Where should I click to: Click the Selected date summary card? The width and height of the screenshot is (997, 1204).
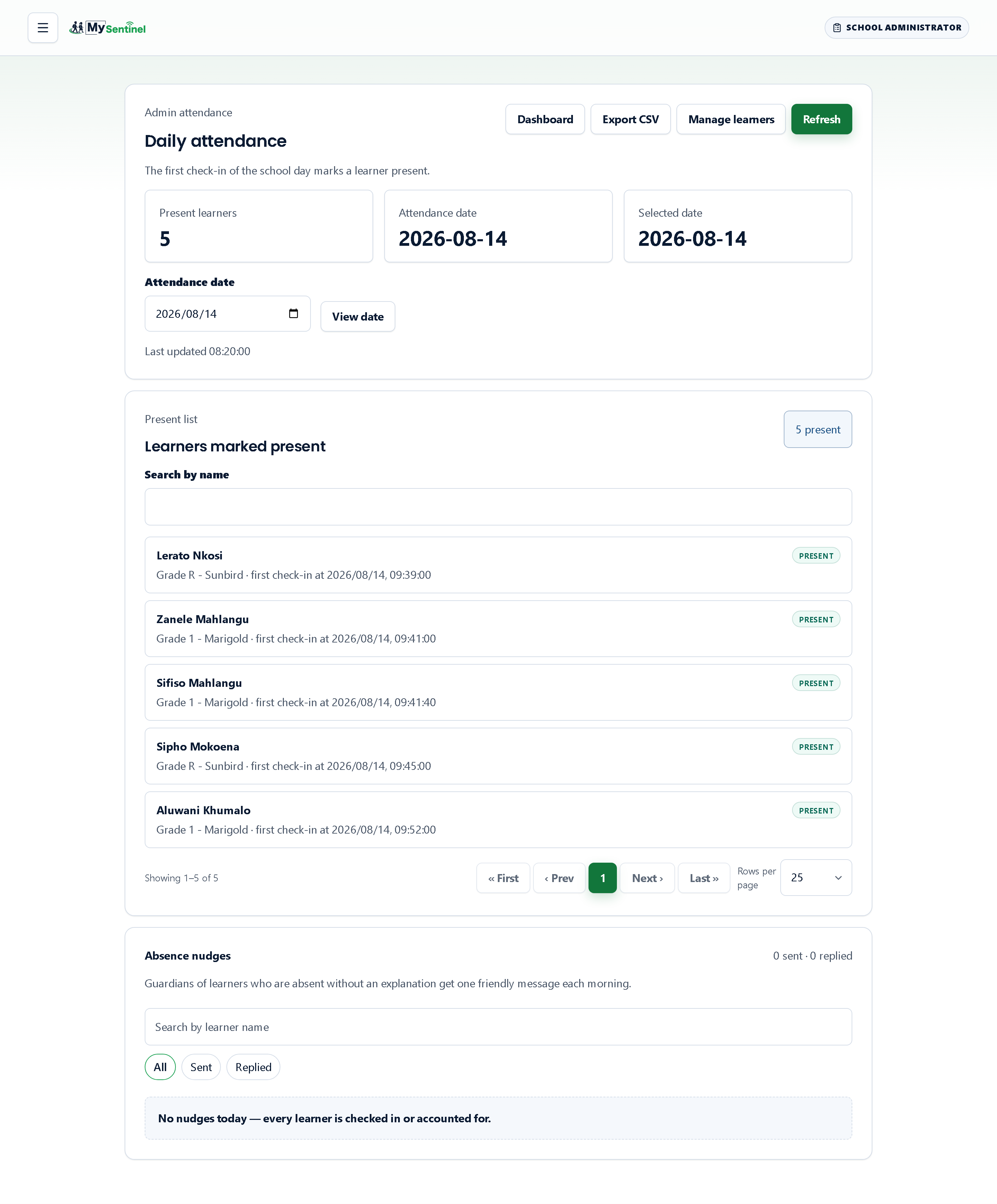(738, 226)
